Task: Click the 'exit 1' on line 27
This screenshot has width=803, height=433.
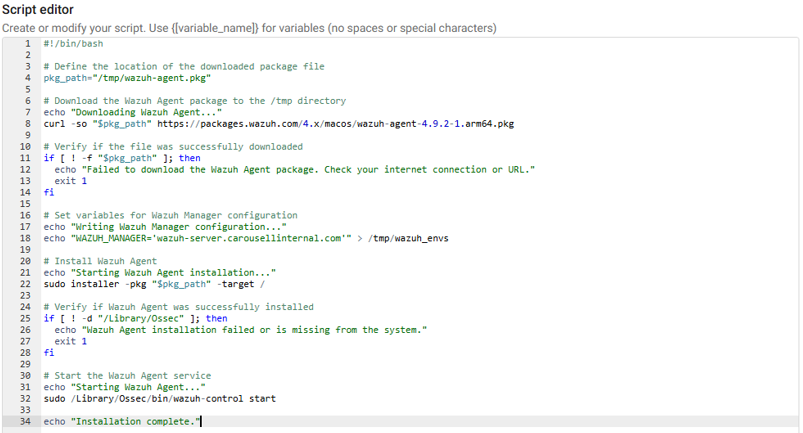Action: 71,341
